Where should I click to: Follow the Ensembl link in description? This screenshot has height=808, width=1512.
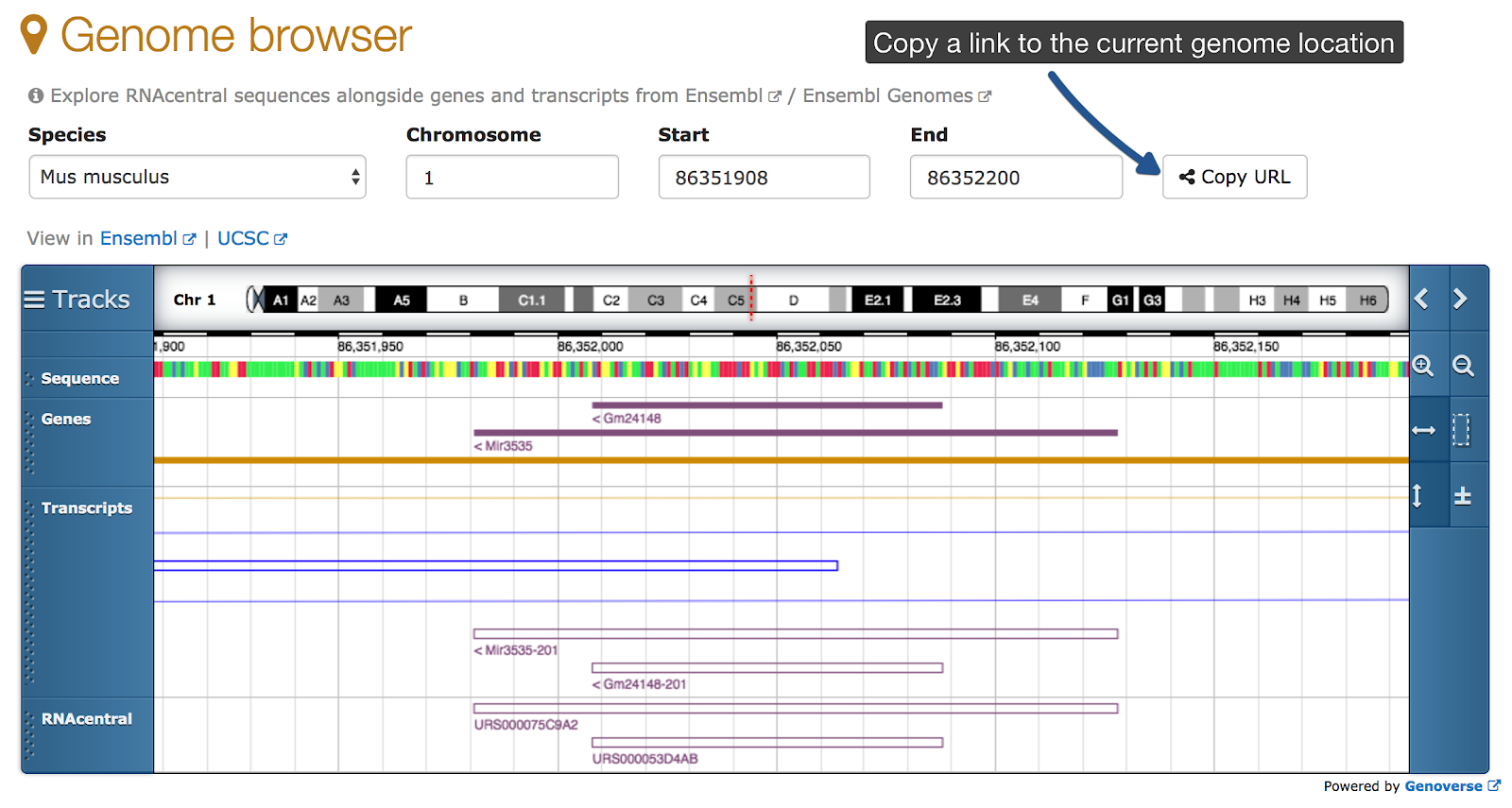(733, 95)
